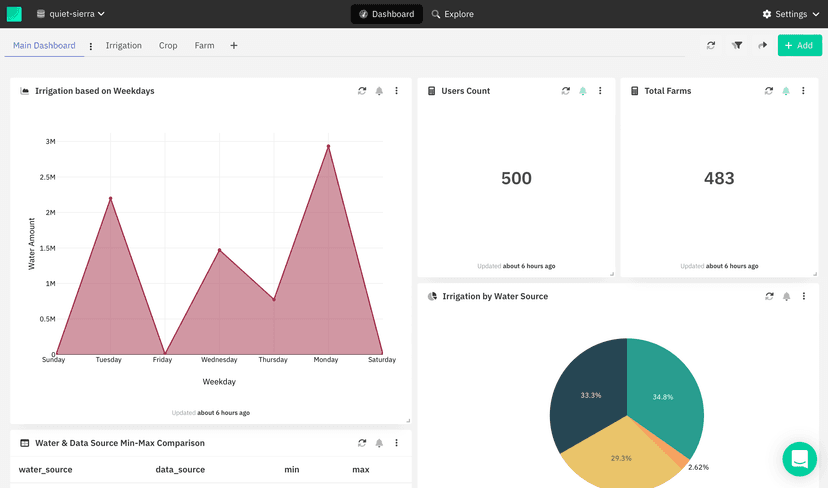The width and height of the screenshot is (828, 488).
Task: Open the Explore view
Action: [x=453, y=14]
